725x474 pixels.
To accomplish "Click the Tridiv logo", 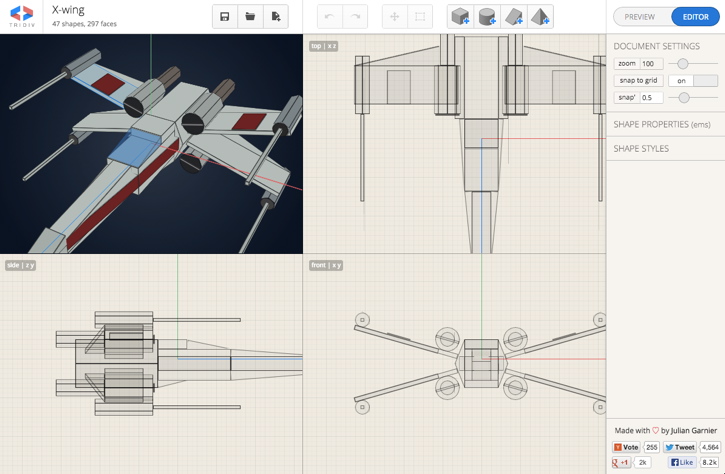I will click(x=21, y=16).
